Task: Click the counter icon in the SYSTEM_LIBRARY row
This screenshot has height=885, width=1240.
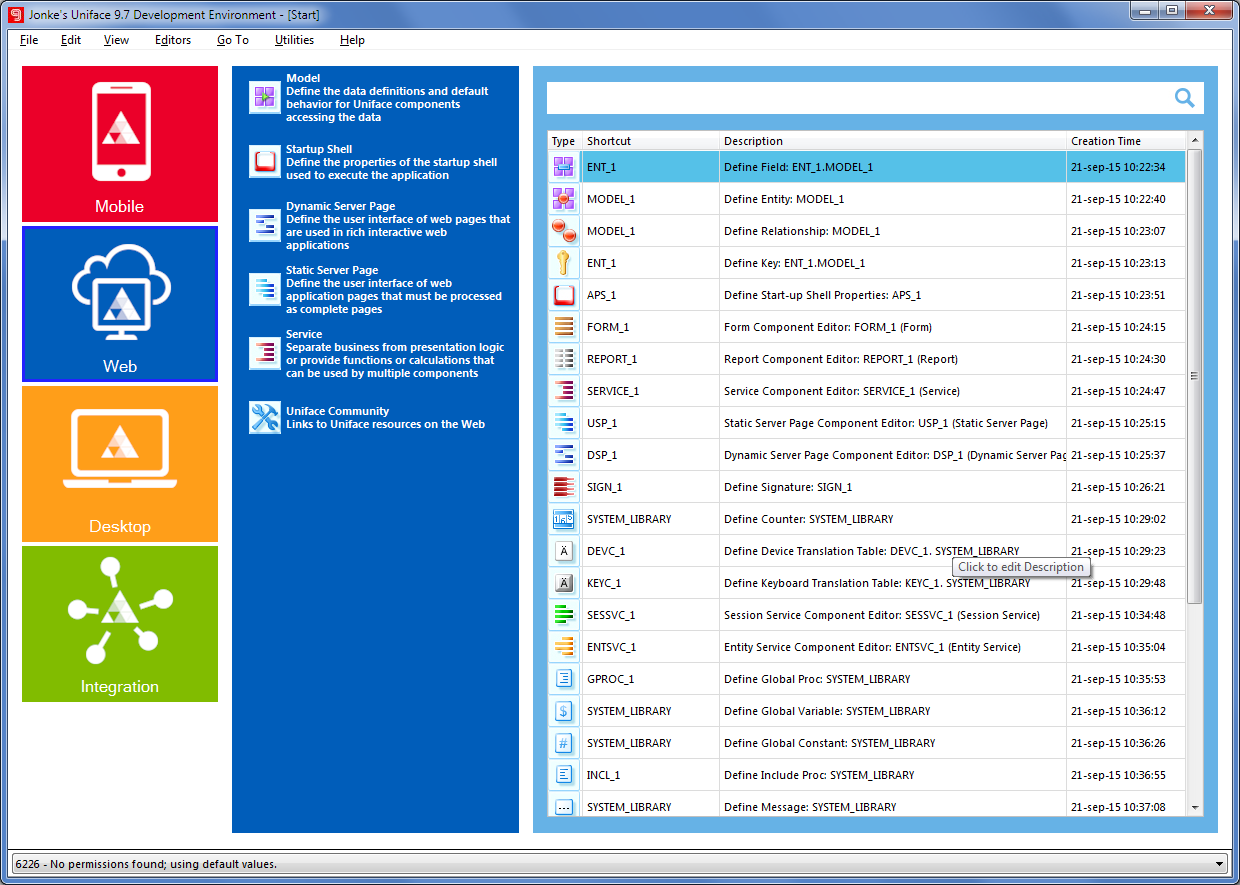Action: [563, 518]
